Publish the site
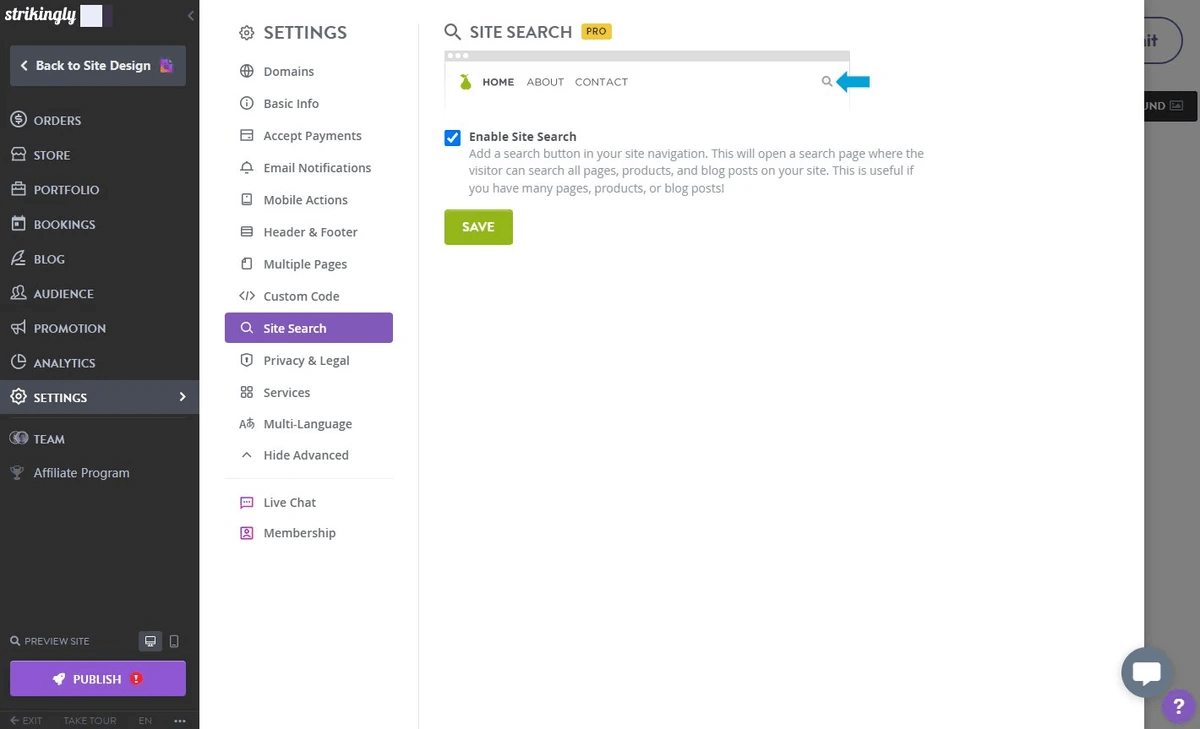This screenshot has height=729, width=1200. tap(97, 678)
